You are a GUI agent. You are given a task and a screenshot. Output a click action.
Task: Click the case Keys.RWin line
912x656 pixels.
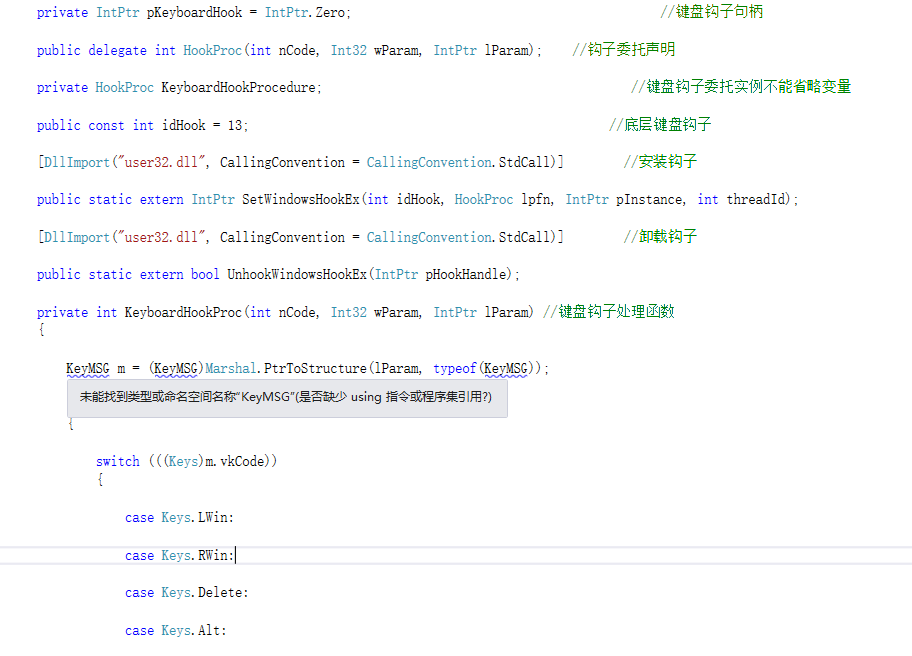pos(179,555)
